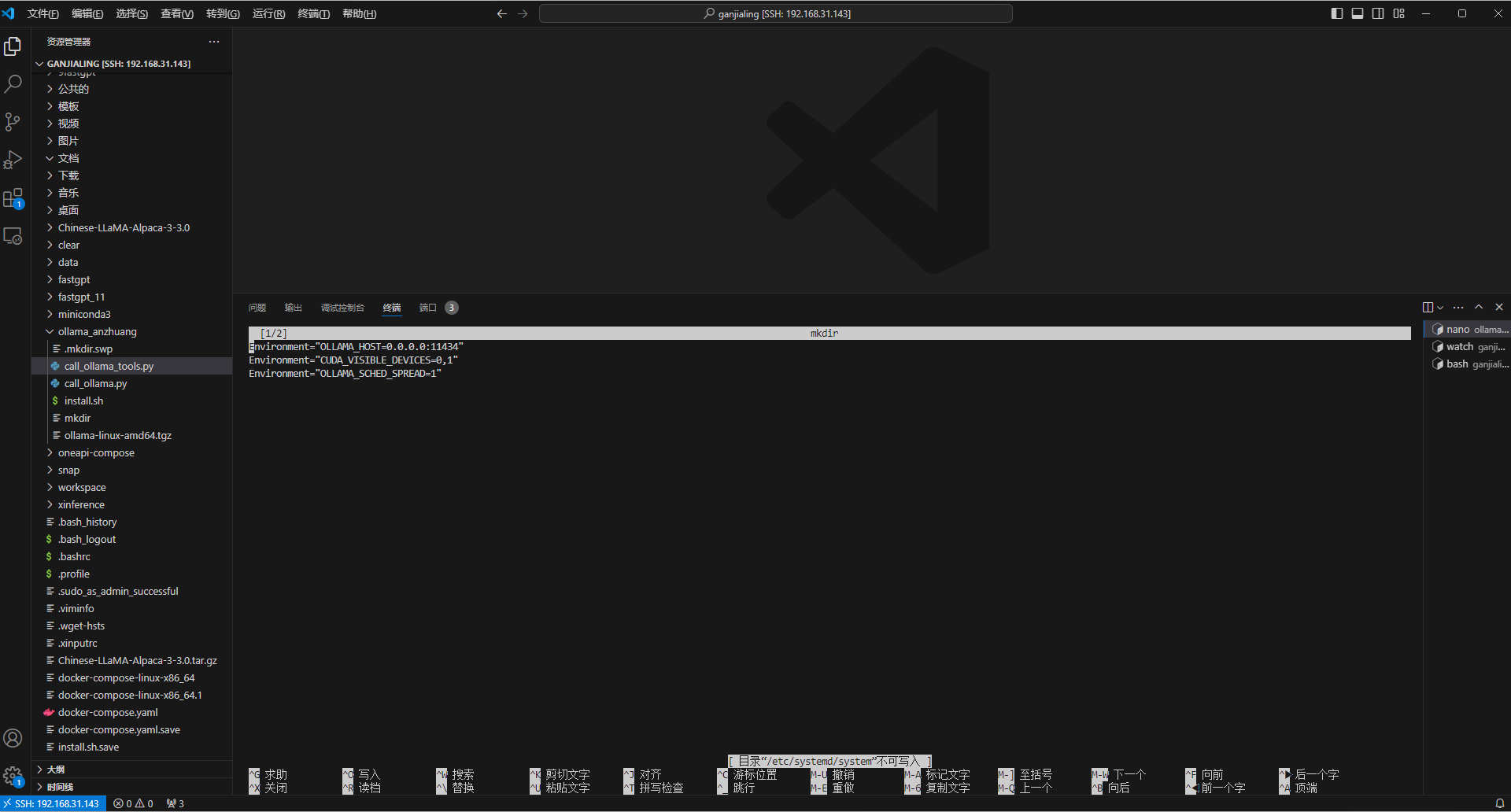The height and width of the screenshot is (812, 1511).
Task: Open the Explorer view in activity bar
Action: point(13,46)
